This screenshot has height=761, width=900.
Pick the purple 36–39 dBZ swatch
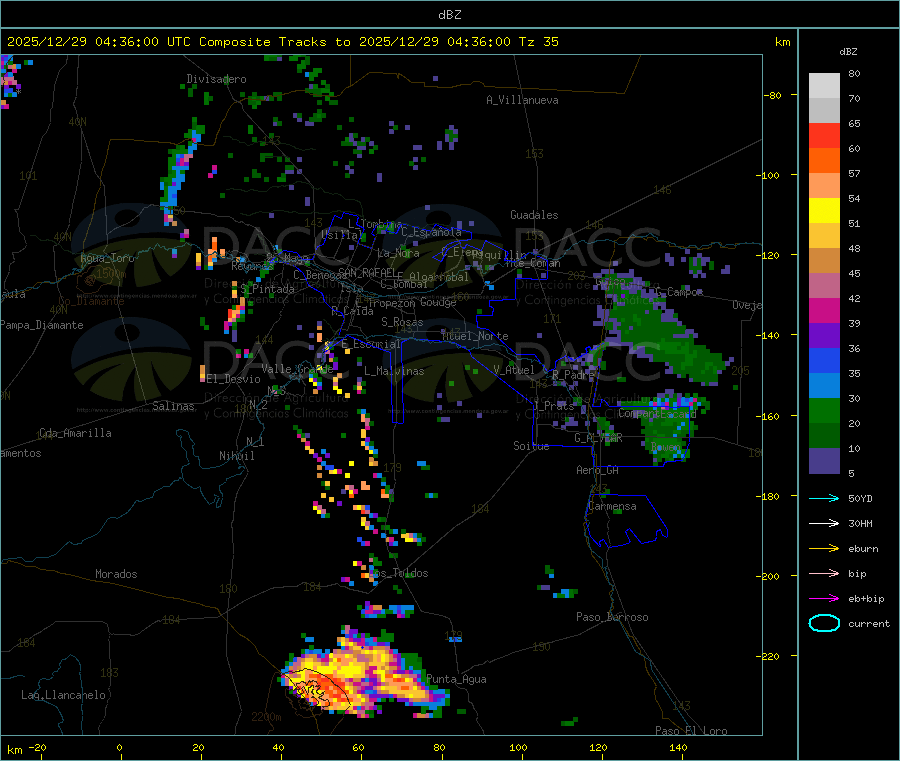coord(824,336)
